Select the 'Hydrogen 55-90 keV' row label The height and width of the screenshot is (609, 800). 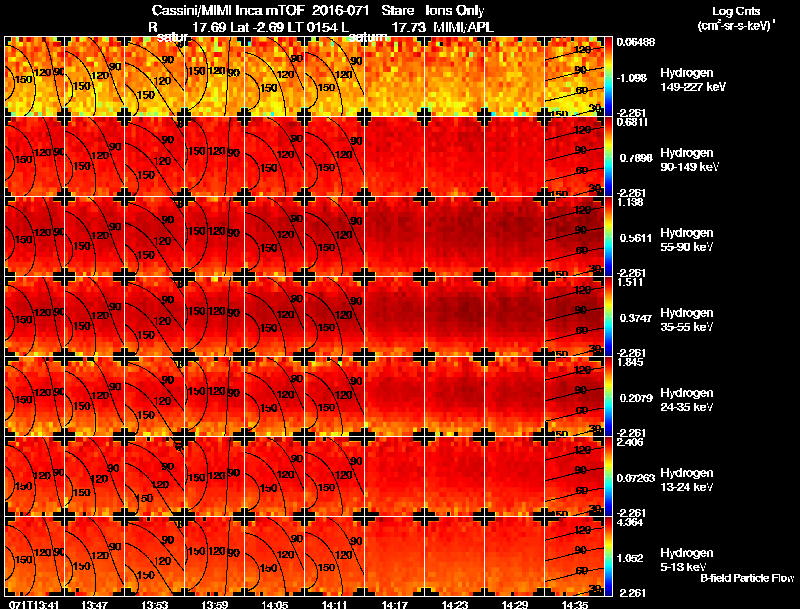[x=687, y=240]
